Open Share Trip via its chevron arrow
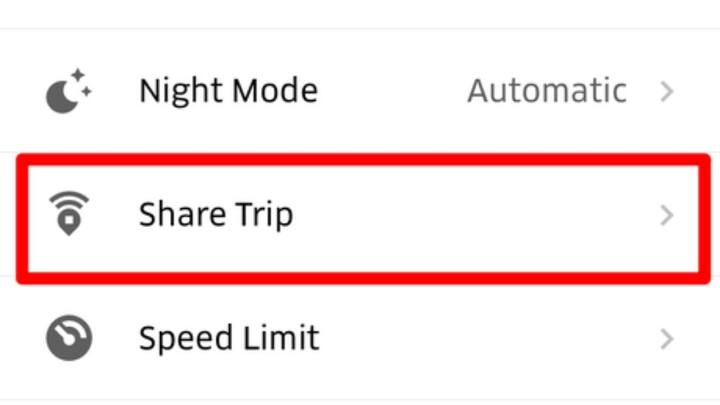720x405 pixels. tap(667, 214)
